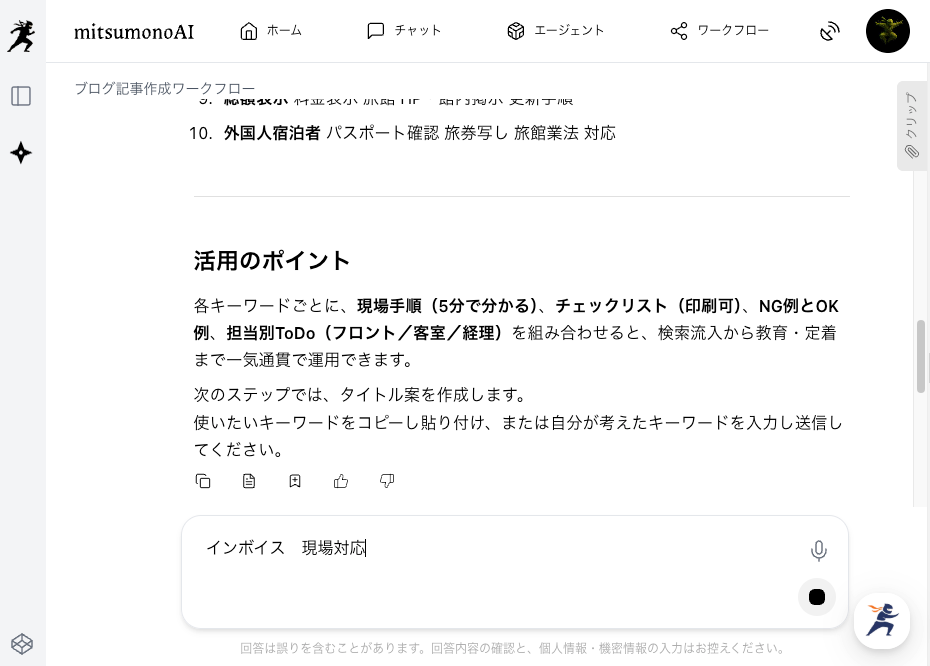Bookmark the response with the bookmark-plus icon
The height and width of the screenshot is (666, 930).
[x=295, y=481]
